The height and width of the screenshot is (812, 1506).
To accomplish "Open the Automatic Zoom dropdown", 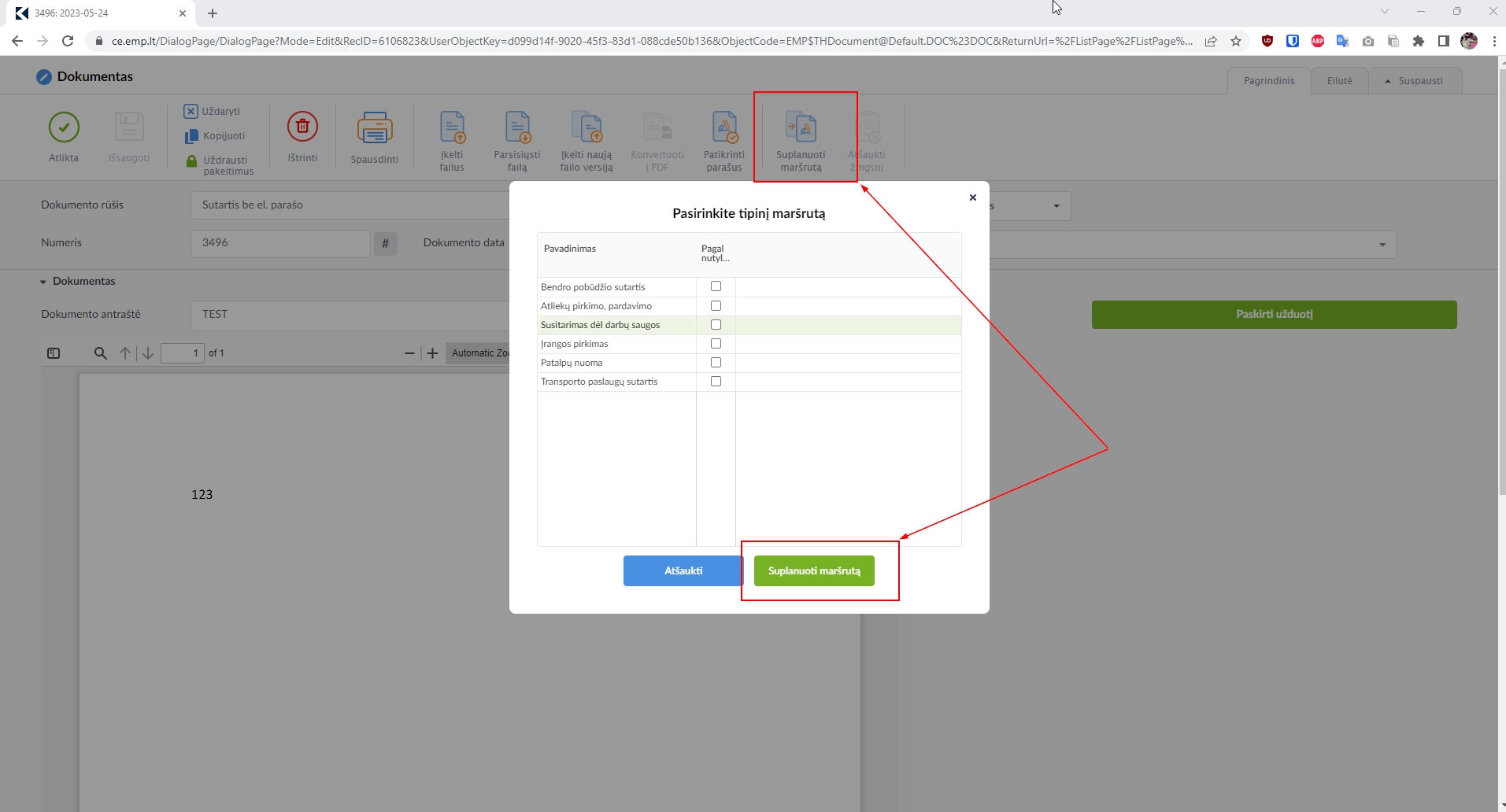I will pos(479,353).
